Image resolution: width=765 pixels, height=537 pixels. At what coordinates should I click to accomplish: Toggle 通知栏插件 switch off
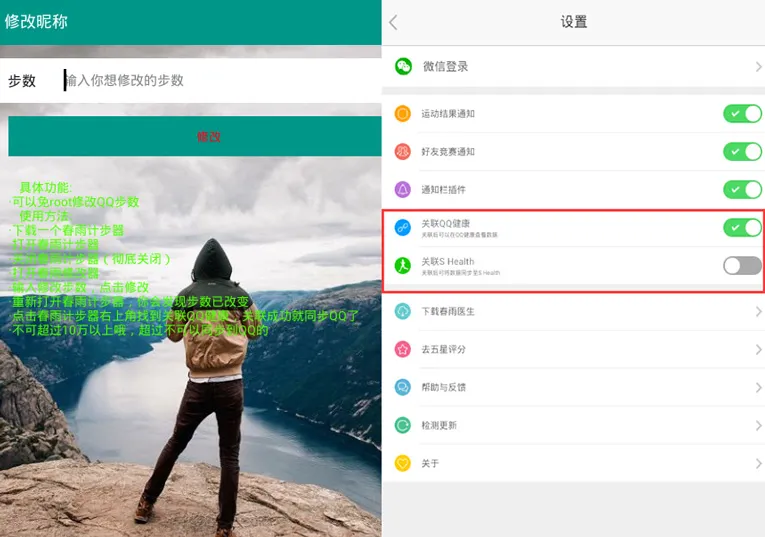click(742, 189)
